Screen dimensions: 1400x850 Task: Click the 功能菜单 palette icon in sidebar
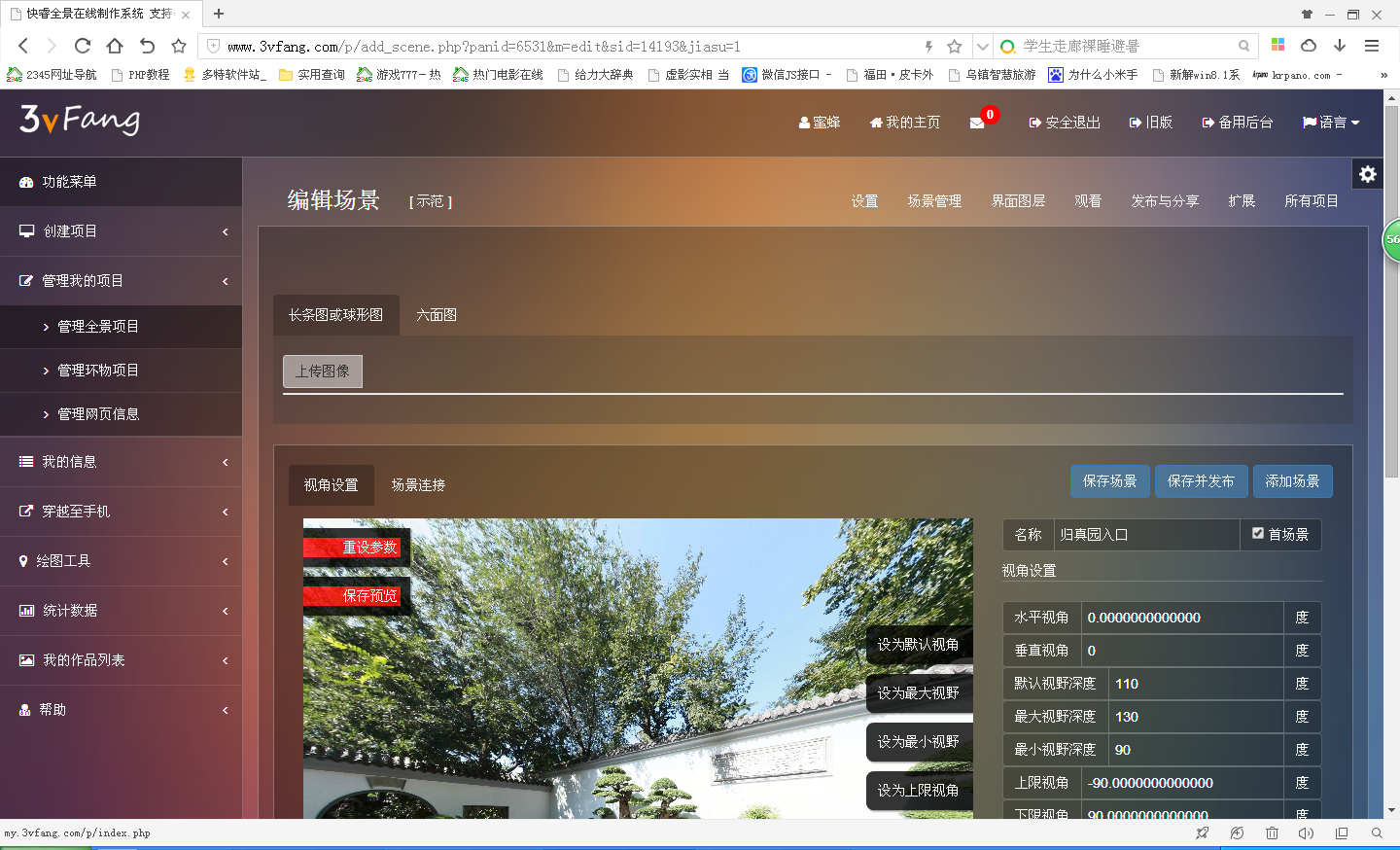coord(26,182)
